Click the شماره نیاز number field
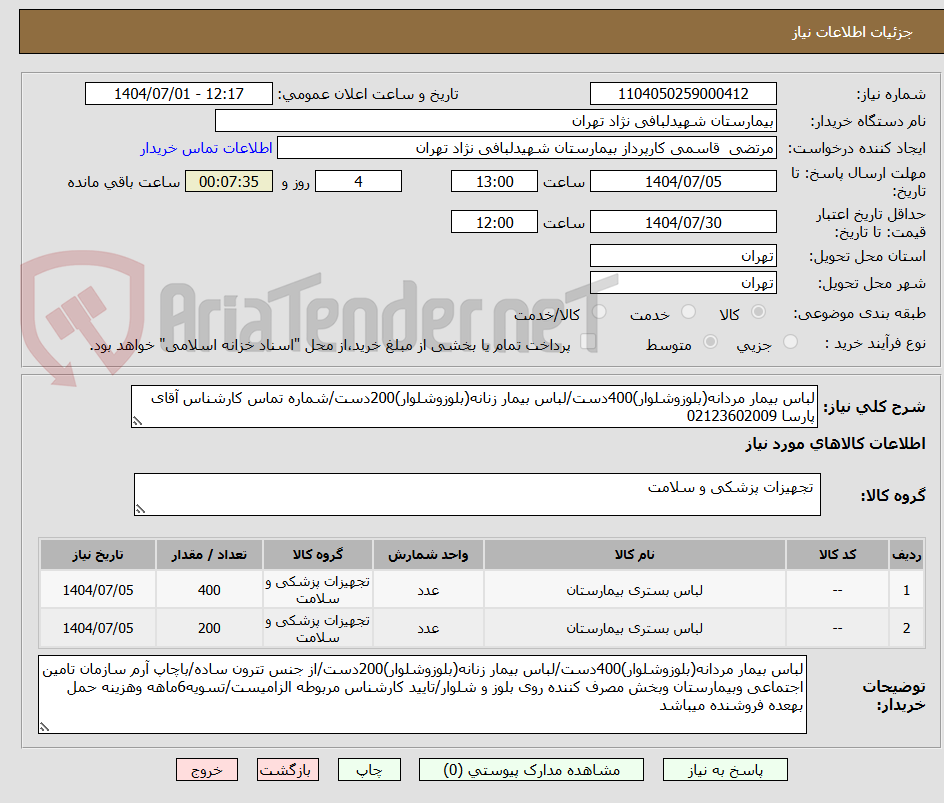Image resolution: width=944 pixels, height=803 pixels. coord(685,93)
